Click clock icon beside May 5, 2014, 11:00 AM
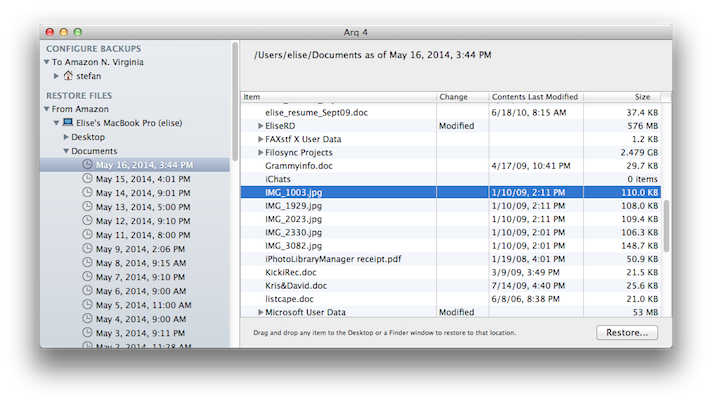Image resolution: width=712 pixels, height=403 pixels. tap(87, 305)
